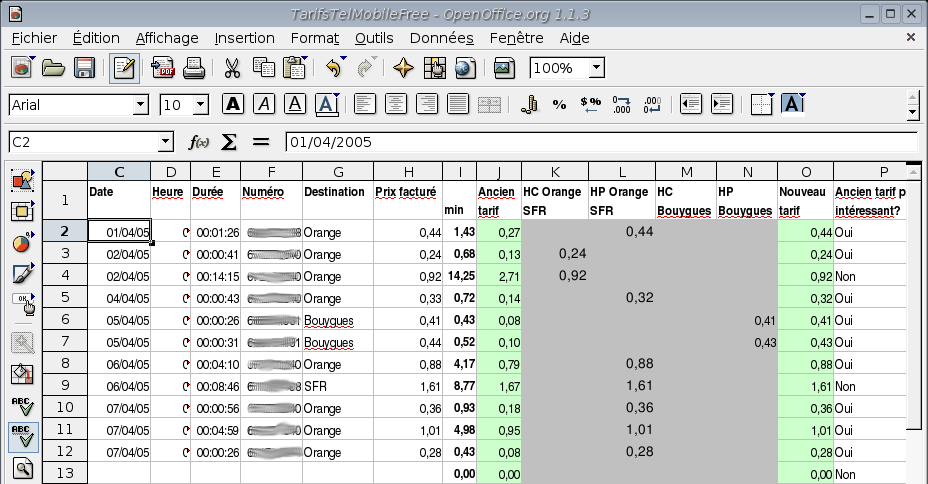
Task: Align cell content left
Action: (365, 105)
